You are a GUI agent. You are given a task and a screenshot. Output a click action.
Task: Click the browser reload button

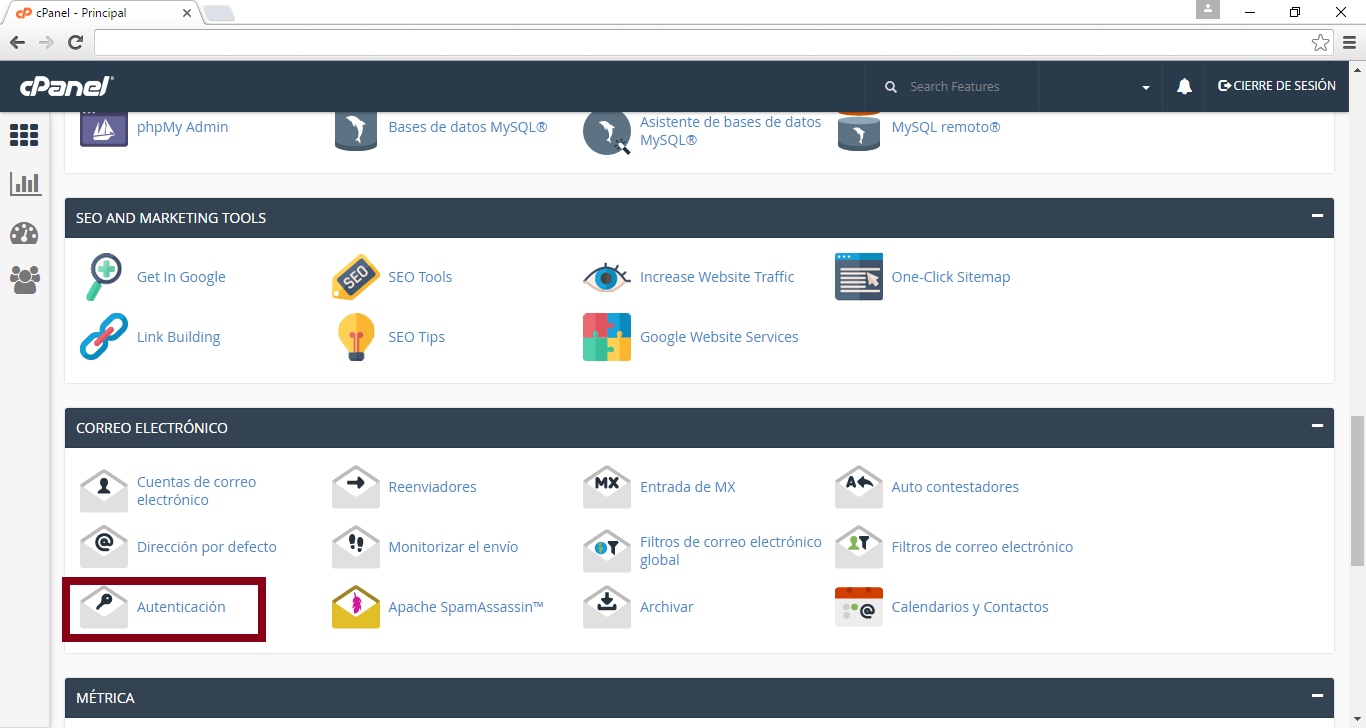tap(75, 42)
